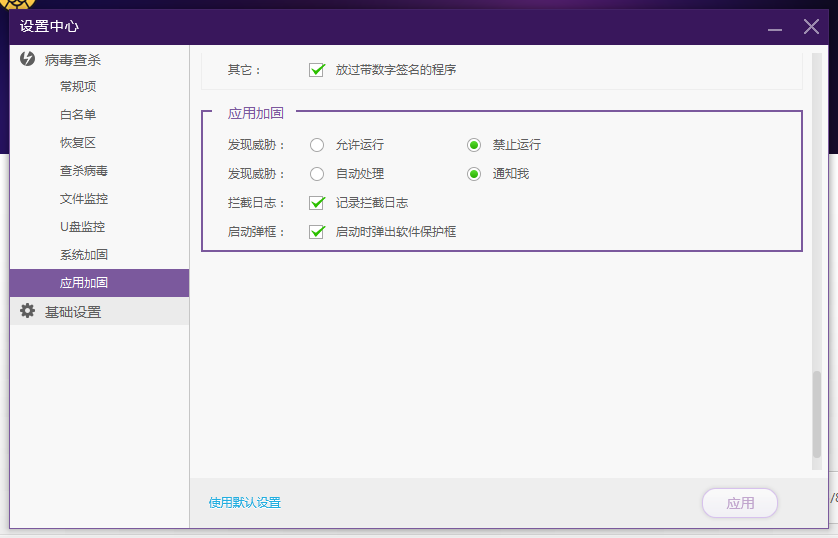The width and height of the screenshot is (838, 538).
Task: Click the basic settings gear icon
Action: click(x=28, y=311)
